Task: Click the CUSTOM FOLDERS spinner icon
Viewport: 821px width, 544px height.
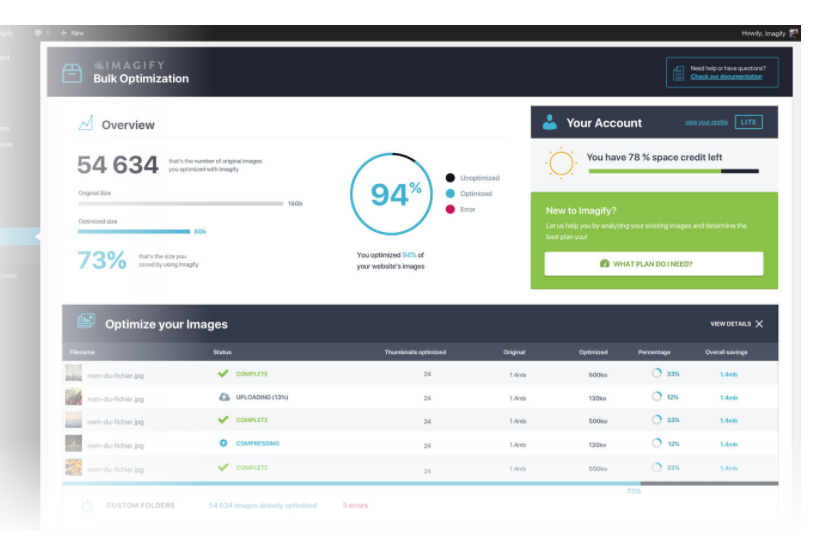Action: tap(87, 505)
